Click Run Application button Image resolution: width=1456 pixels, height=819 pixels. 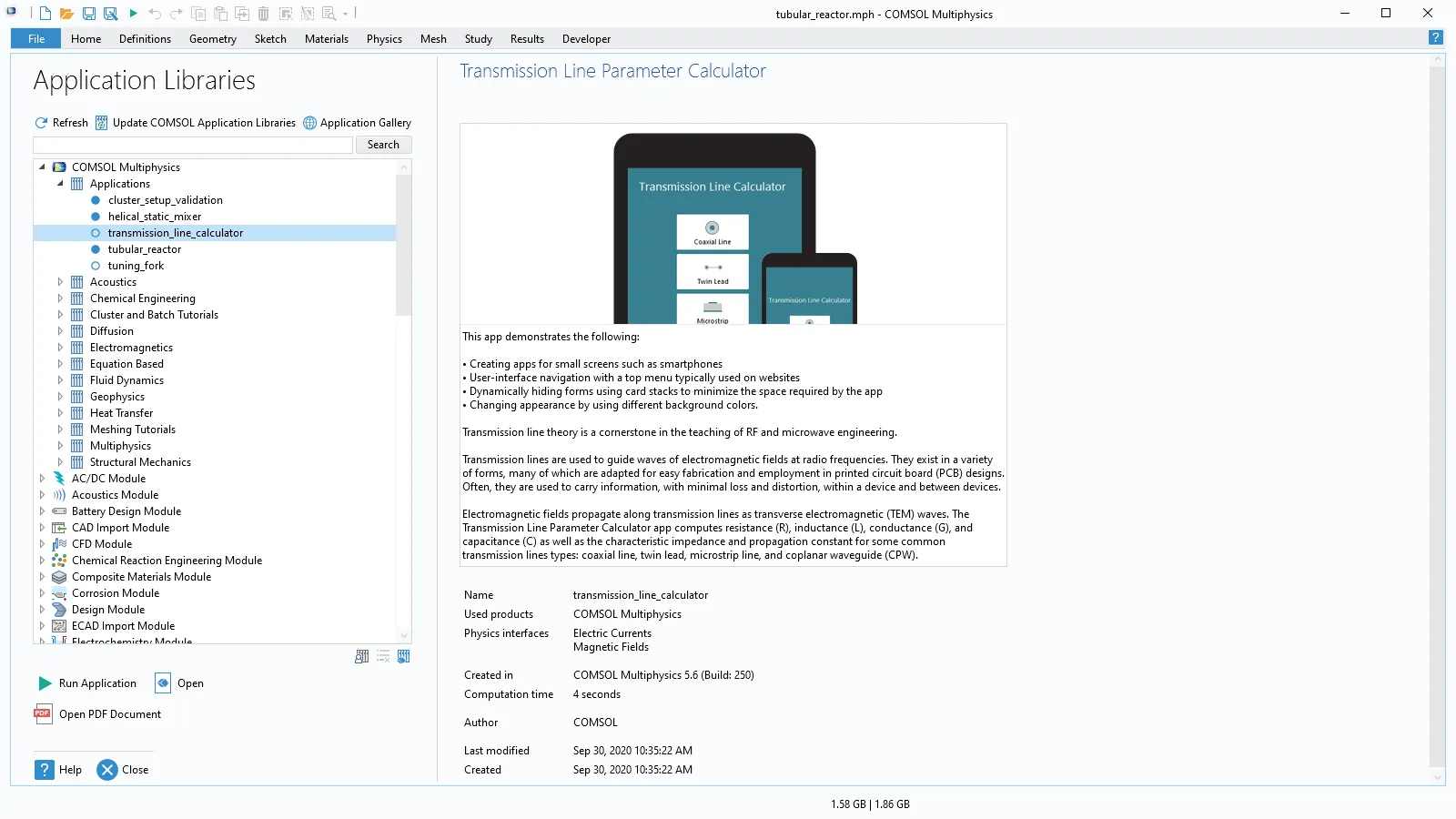click(87, 683)
